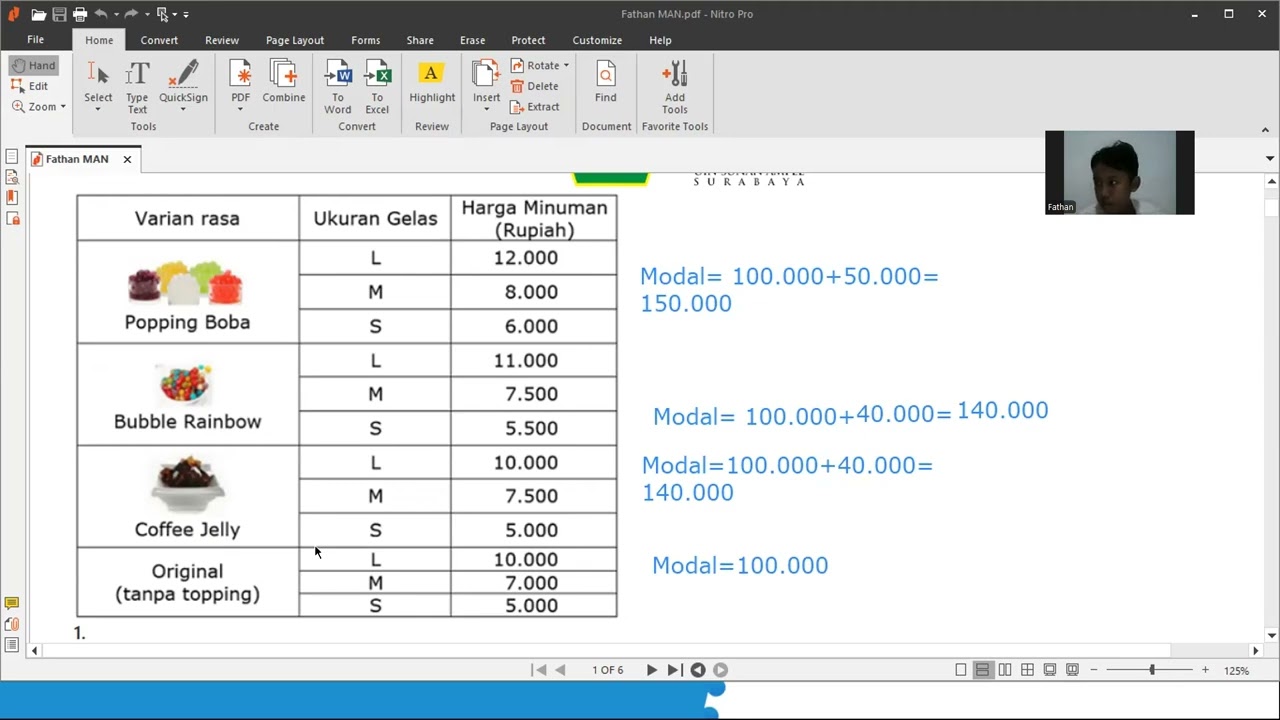Open the Find tool

coord(606,82)
